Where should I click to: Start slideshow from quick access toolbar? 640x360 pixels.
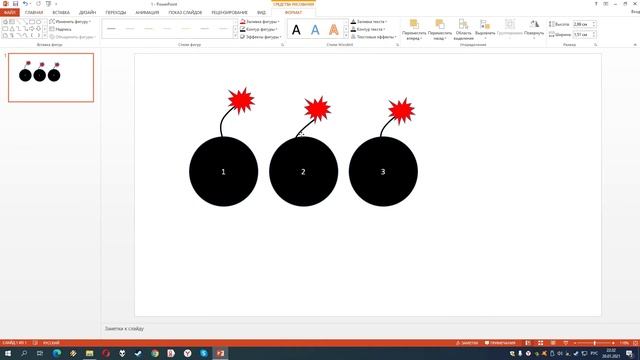(x=48, y=4)
